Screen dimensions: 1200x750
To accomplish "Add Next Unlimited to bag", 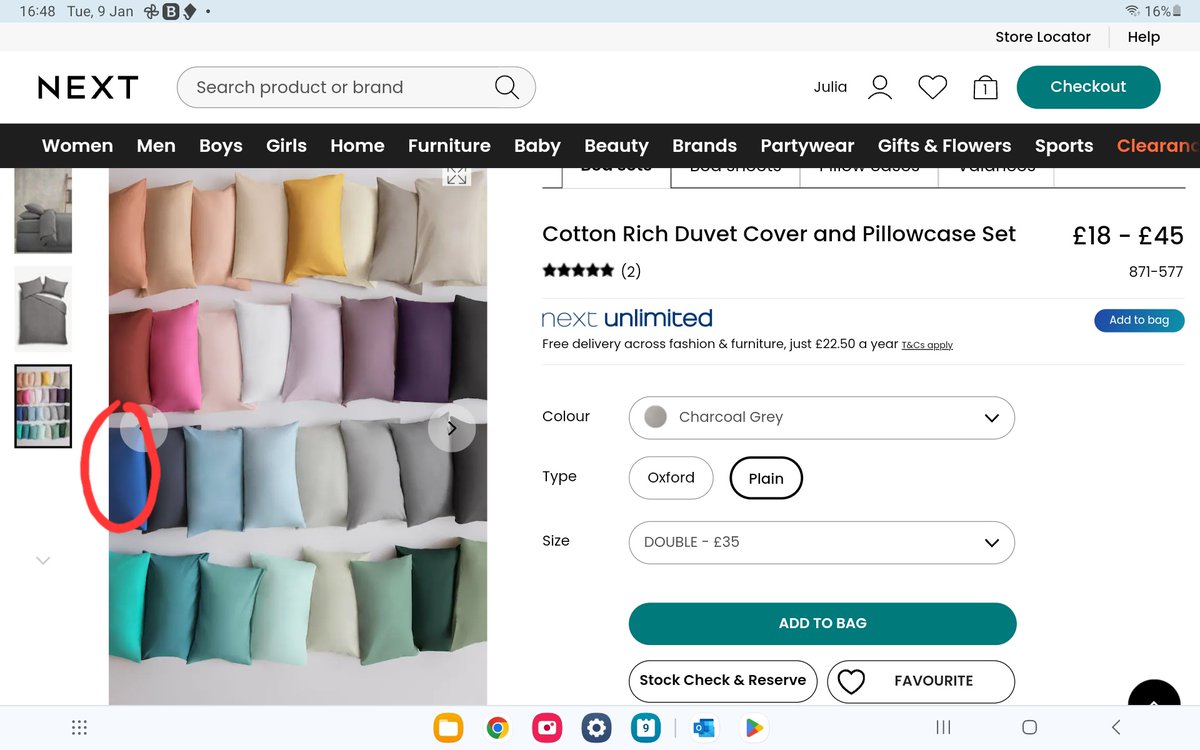I will tap(1139, 320).
